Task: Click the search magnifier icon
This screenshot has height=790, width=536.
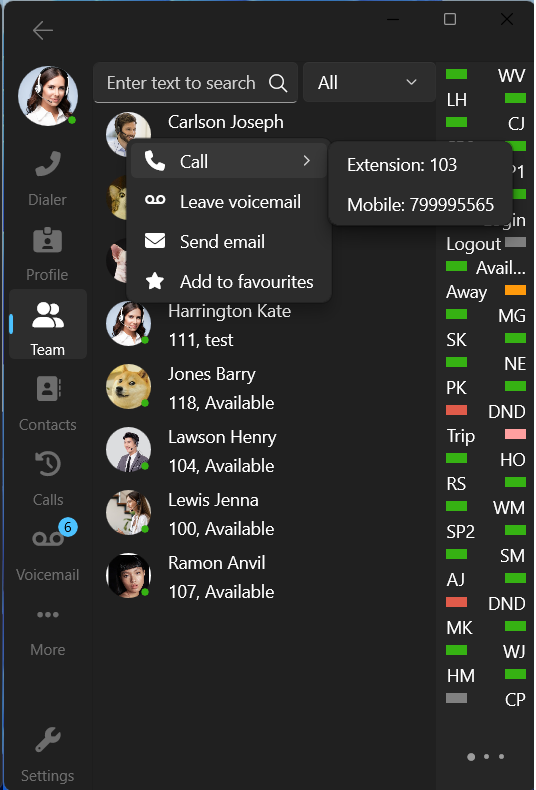Action: [278, 83]
